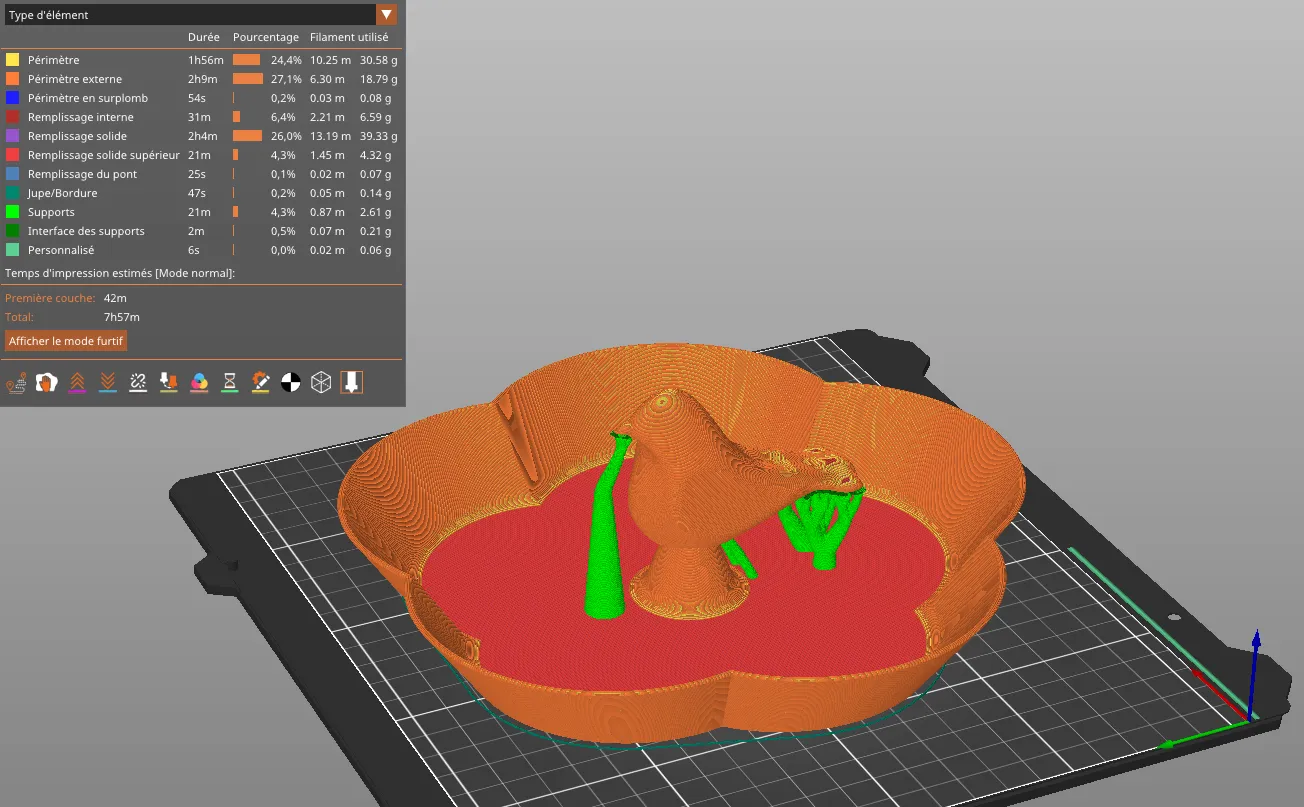This screenshot has width=1304, height=807.
Task: Show retractions with the upward chevrons icon
Action: click(x=77, y=382)
